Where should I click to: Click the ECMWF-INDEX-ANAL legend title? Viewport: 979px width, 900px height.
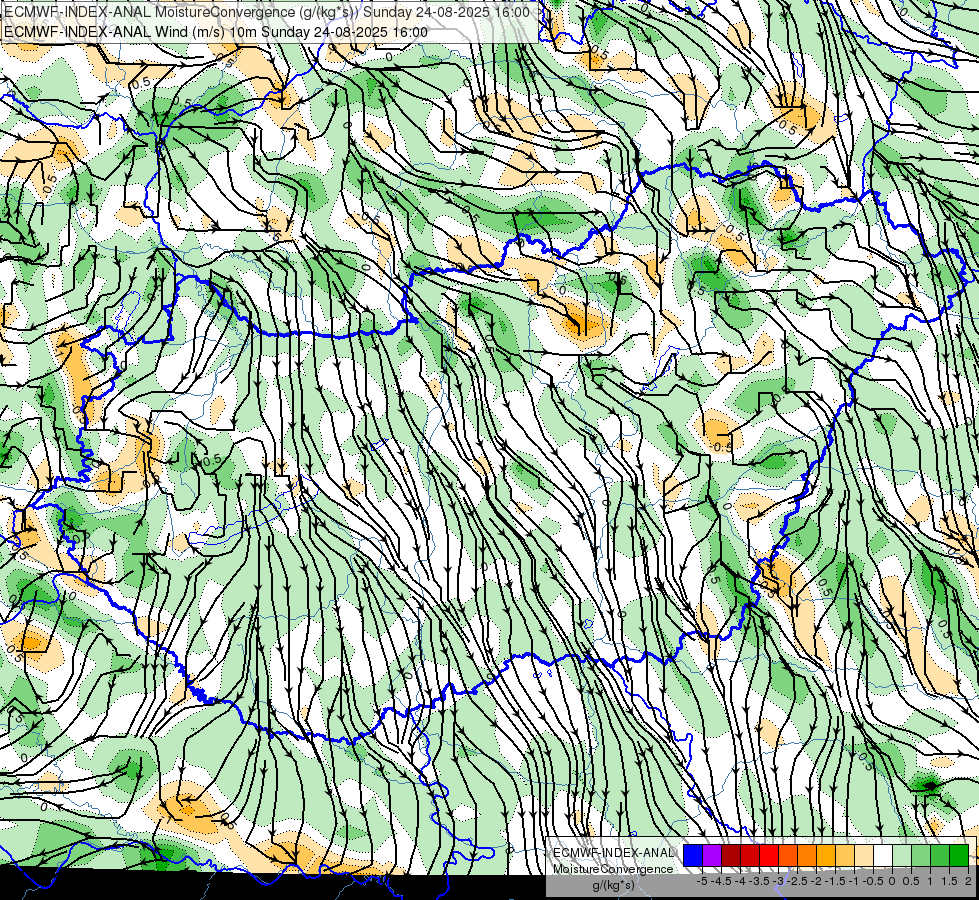[613, 853]
